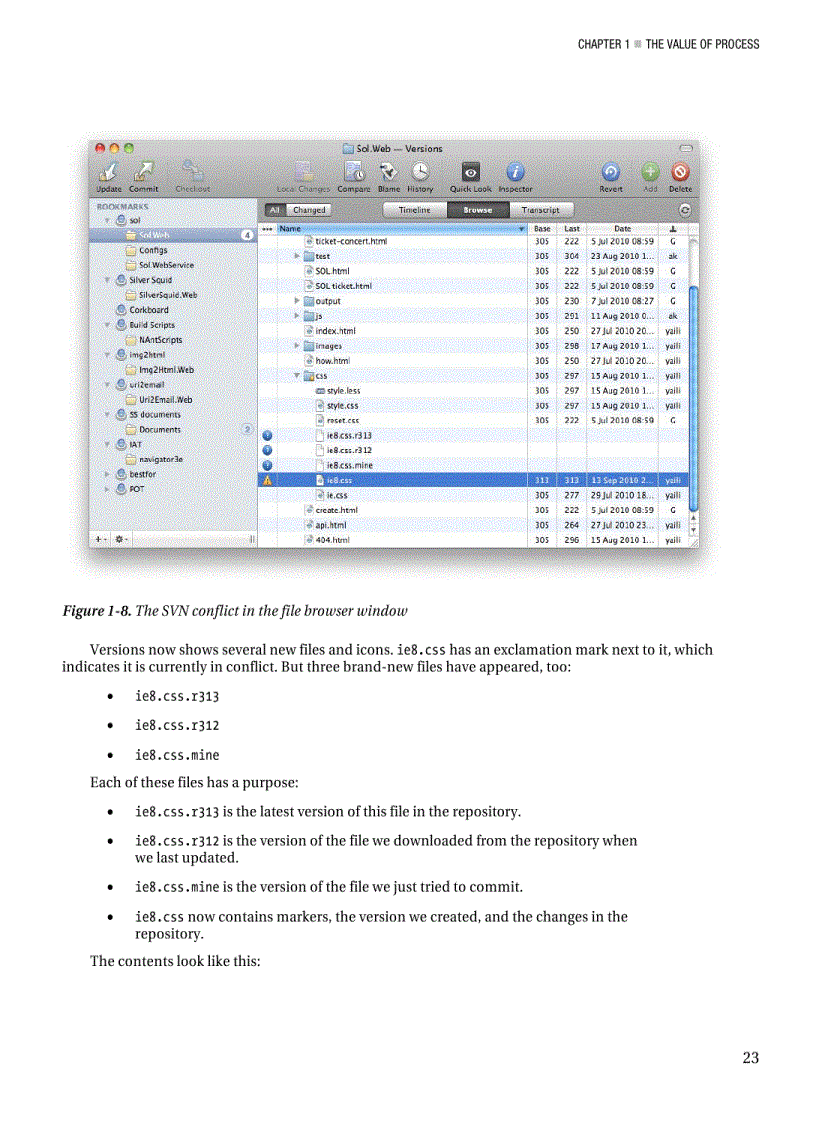Open the History view icon
The height and width of the screenshot is (1123, 816).
click(421, 172)
